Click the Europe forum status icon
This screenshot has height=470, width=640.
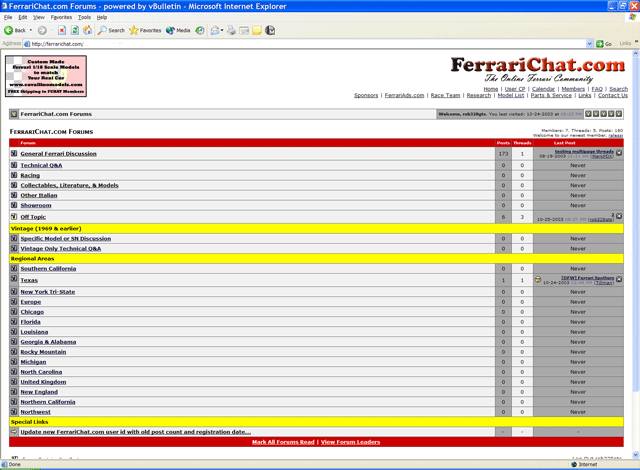click(x=14, y=302)
